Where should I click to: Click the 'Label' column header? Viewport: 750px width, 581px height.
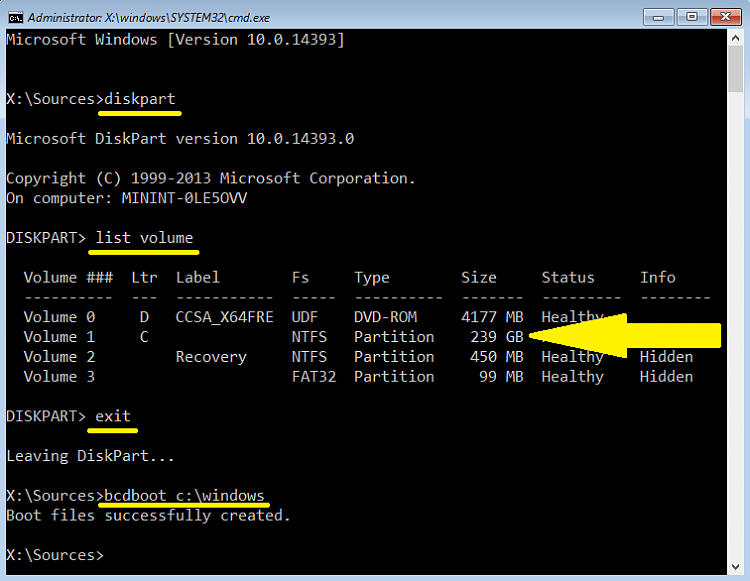pyautogui.click(x=198, y=277)
